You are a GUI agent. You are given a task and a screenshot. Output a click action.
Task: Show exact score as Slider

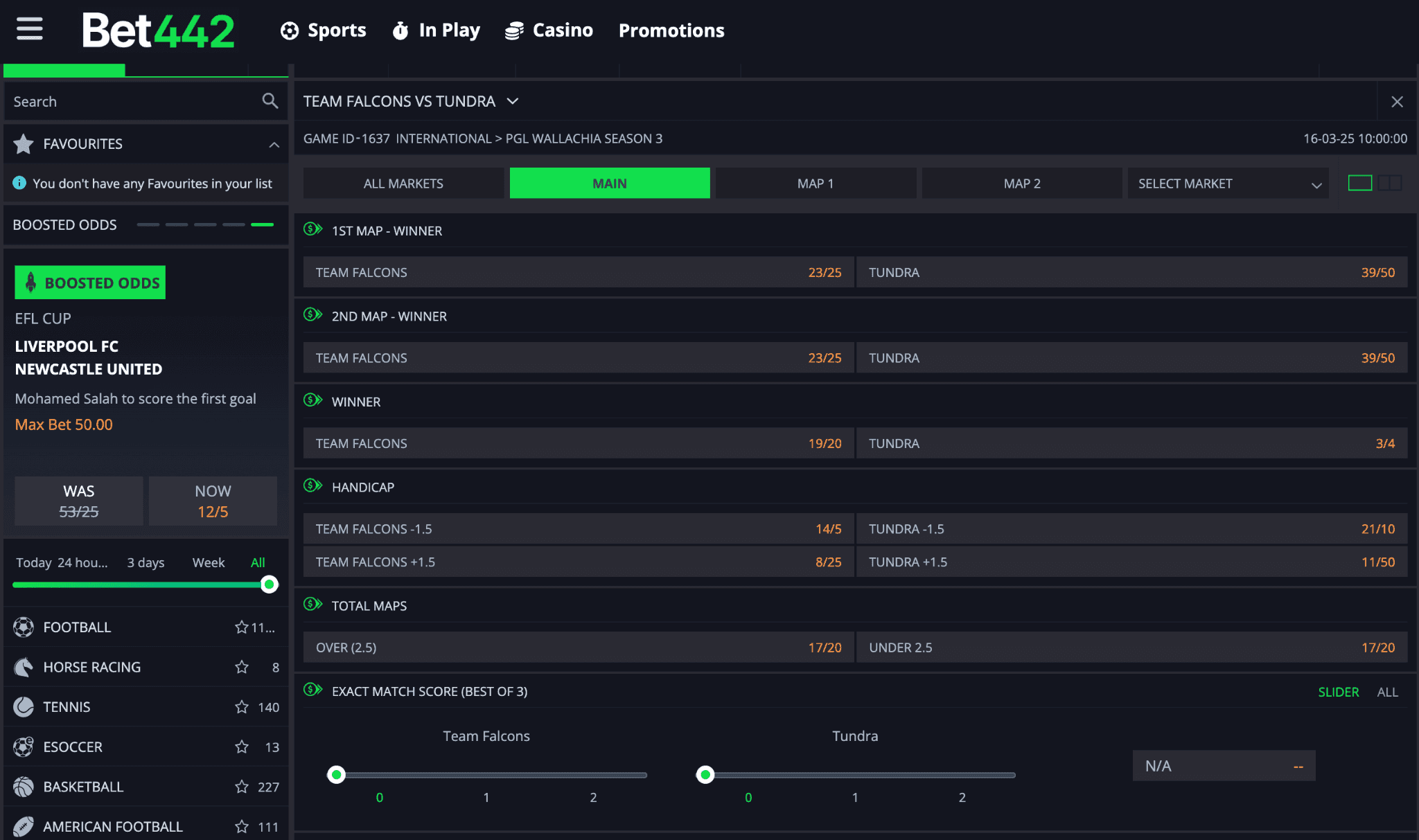pyautogui.click(x=1338, y=692)
